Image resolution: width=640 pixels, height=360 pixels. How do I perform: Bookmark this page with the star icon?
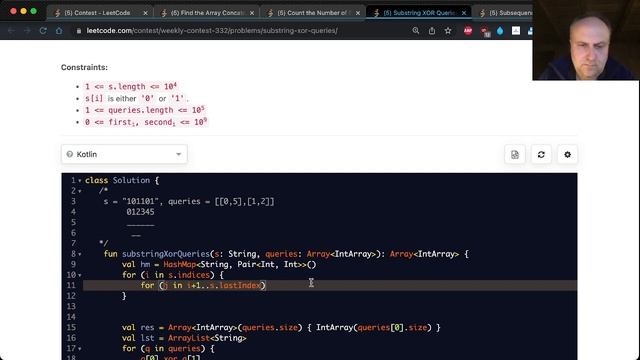[x=448, y=31]
